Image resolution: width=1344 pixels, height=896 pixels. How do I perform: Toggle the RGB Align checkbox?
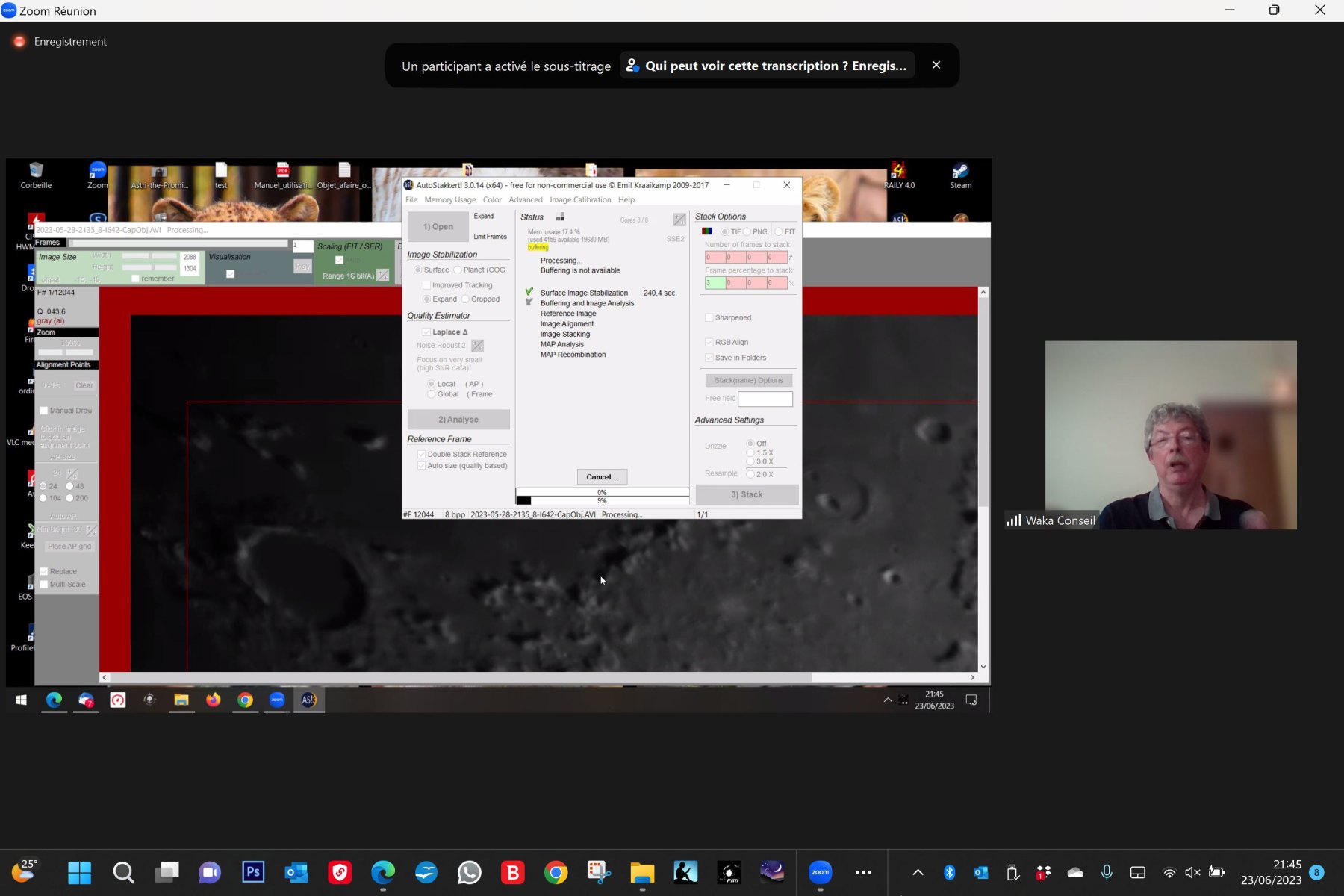[709, 342]
